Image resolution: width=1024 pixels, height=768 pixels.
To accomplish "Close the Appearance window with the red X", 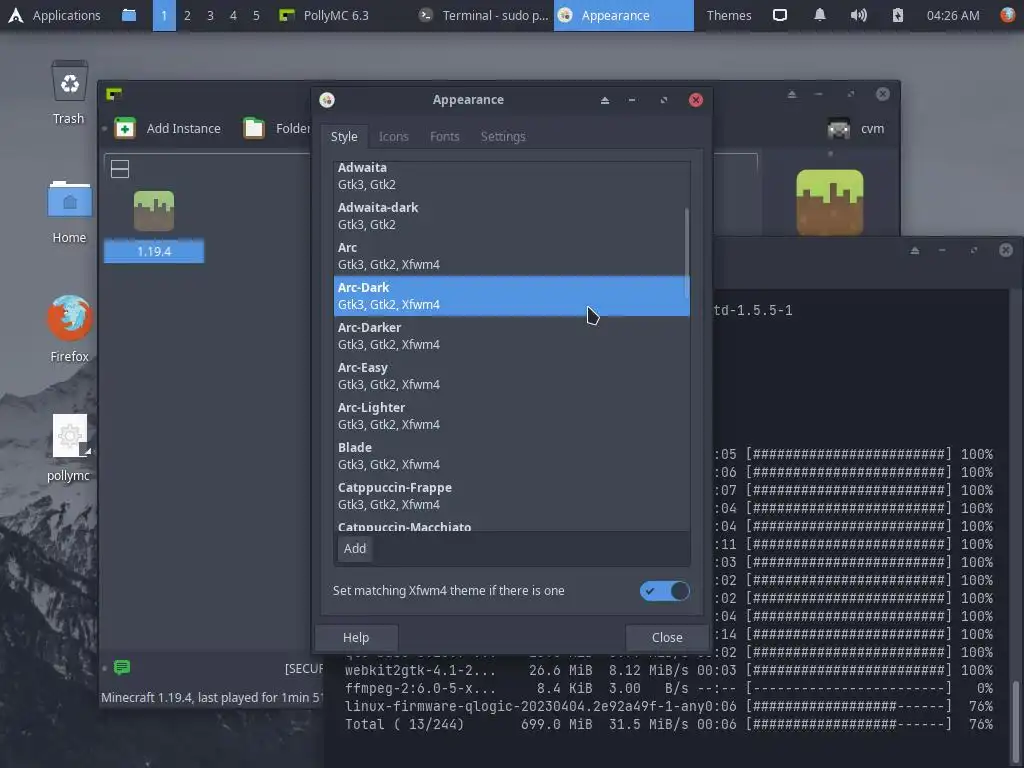I will tap(696, 100).
